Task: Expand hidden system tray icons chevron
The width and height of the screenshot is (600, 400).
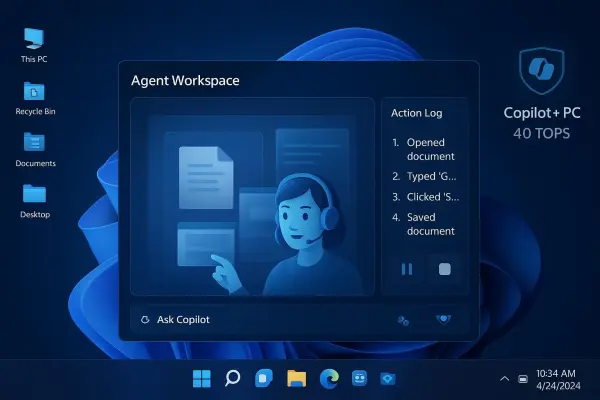Action: pos(504,379)
